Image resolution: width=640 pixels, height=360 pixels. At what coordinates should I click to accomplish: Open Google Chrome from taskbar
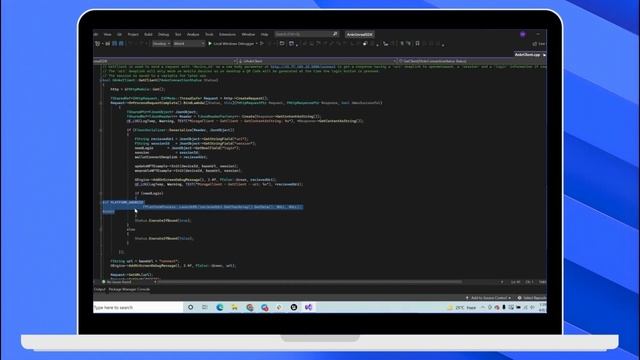pyautogui.click(x=250, y=307)
